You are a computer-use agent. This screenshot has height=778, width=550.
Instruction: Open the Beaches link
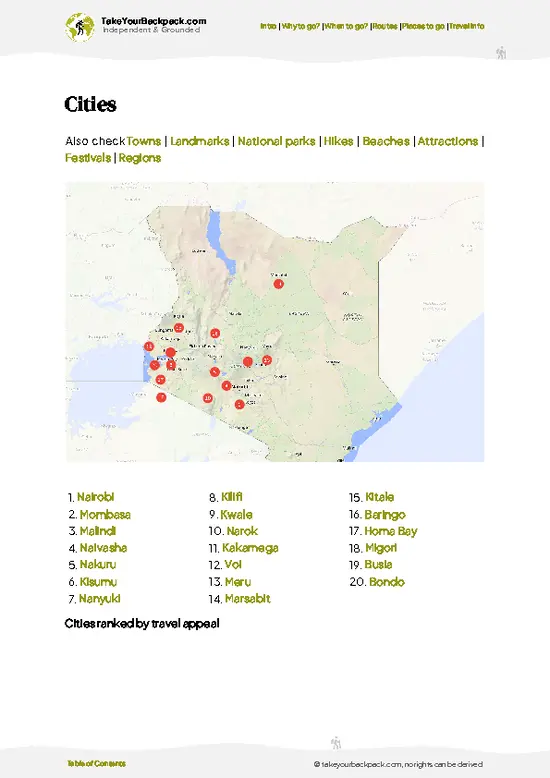point(386,141)
